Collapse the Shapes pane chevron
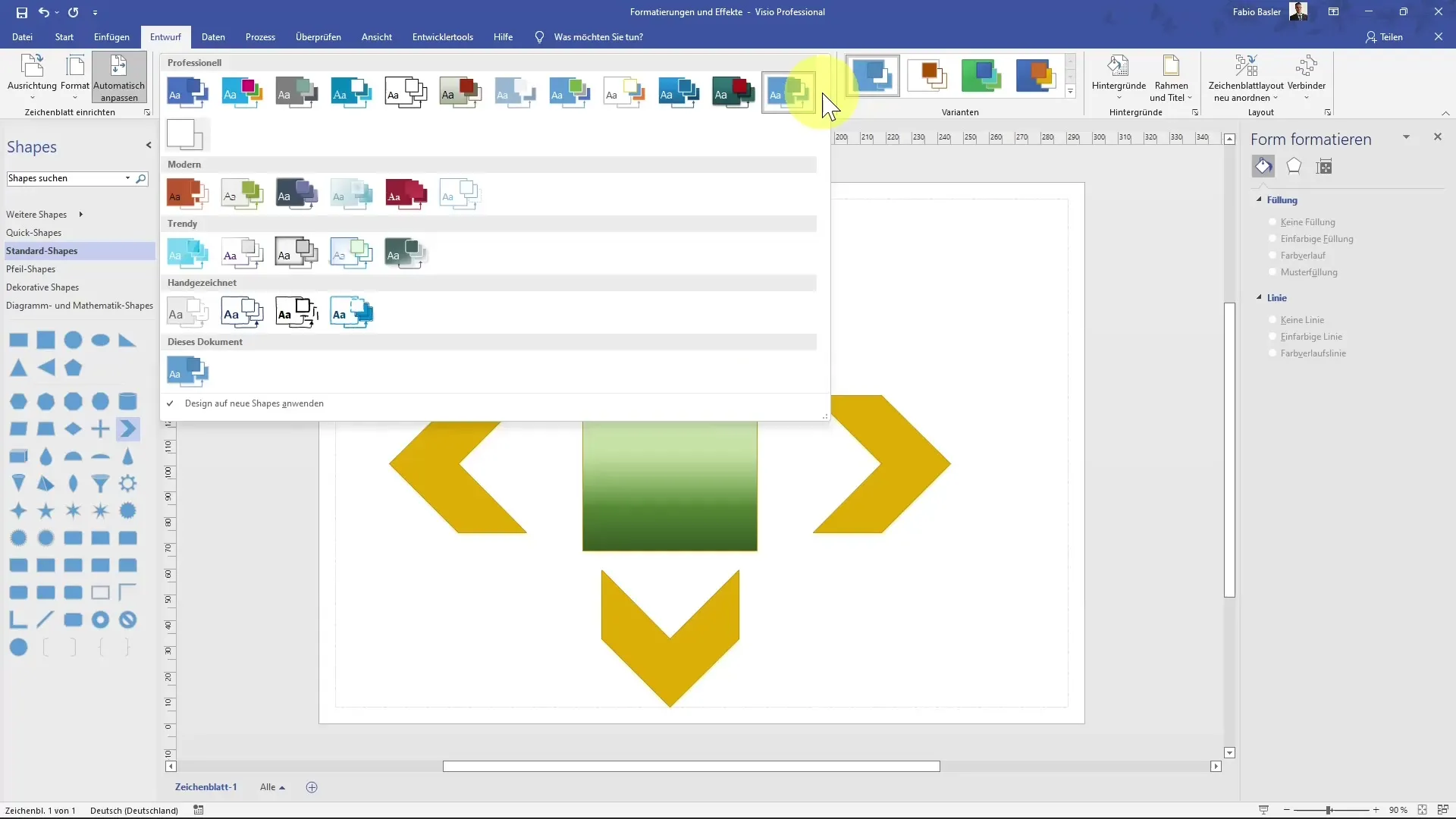 point(149,145)
